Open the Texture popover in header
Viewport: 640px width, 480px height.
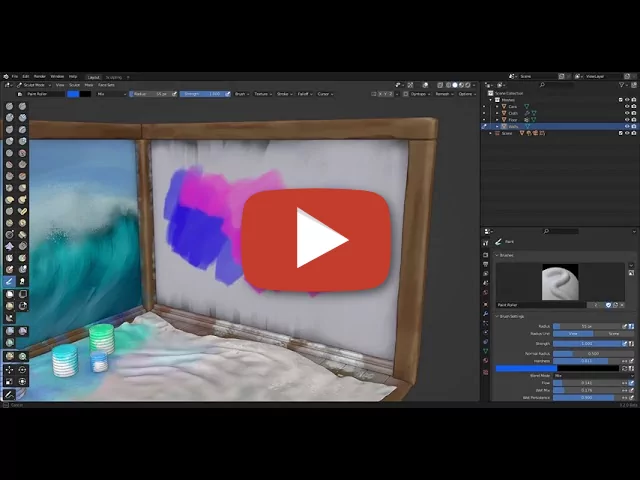[263, 94]
